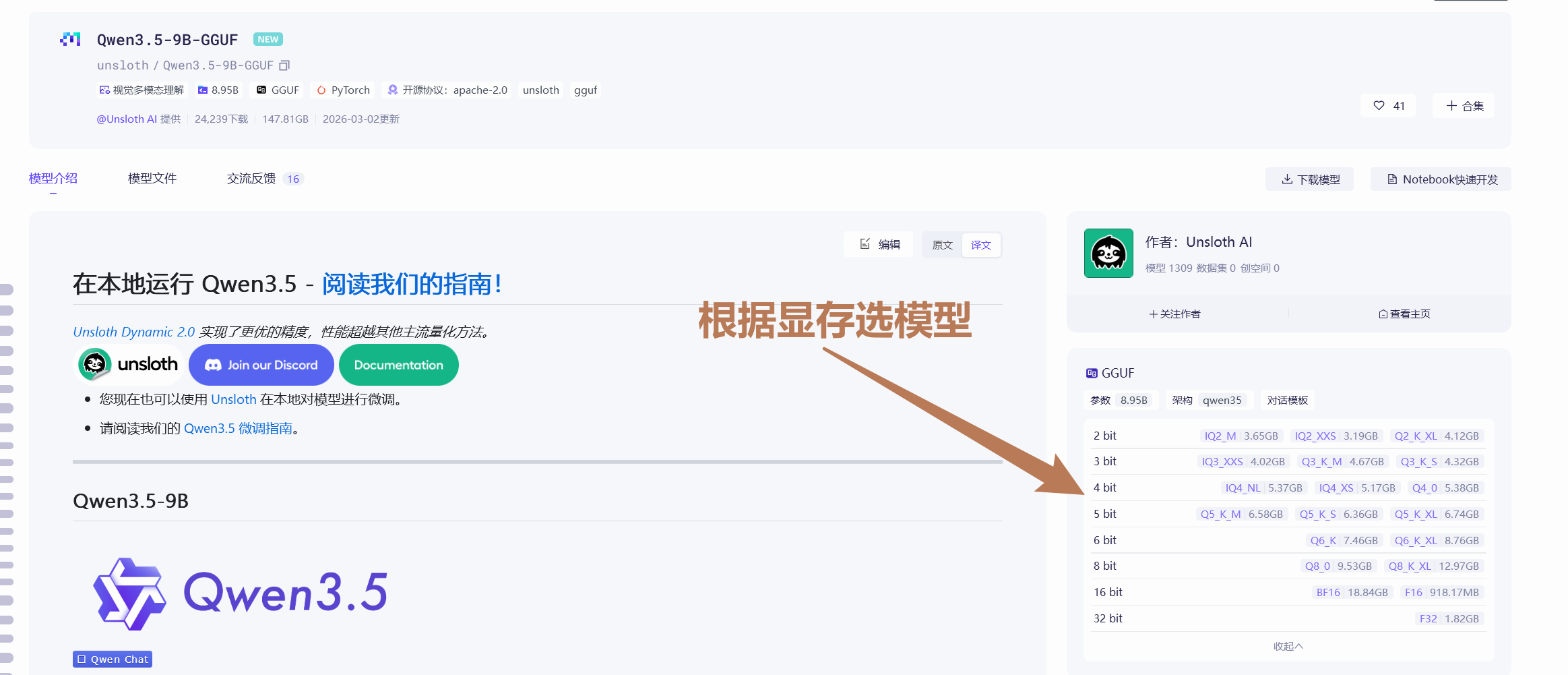The width and height of the screenshot is (1568, 675).
Task: Click the gguf tag
Action: [x=586, y=90]
